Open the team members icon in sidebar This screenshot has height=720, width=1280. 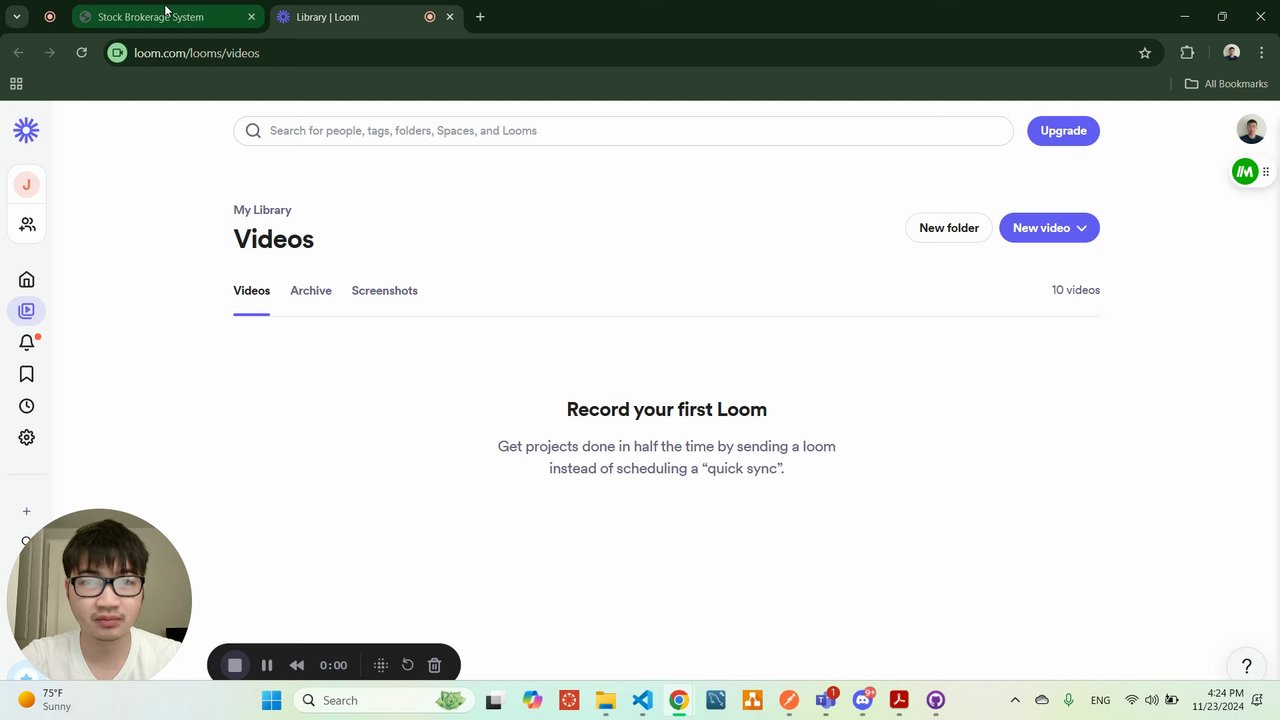coord(27,225)
